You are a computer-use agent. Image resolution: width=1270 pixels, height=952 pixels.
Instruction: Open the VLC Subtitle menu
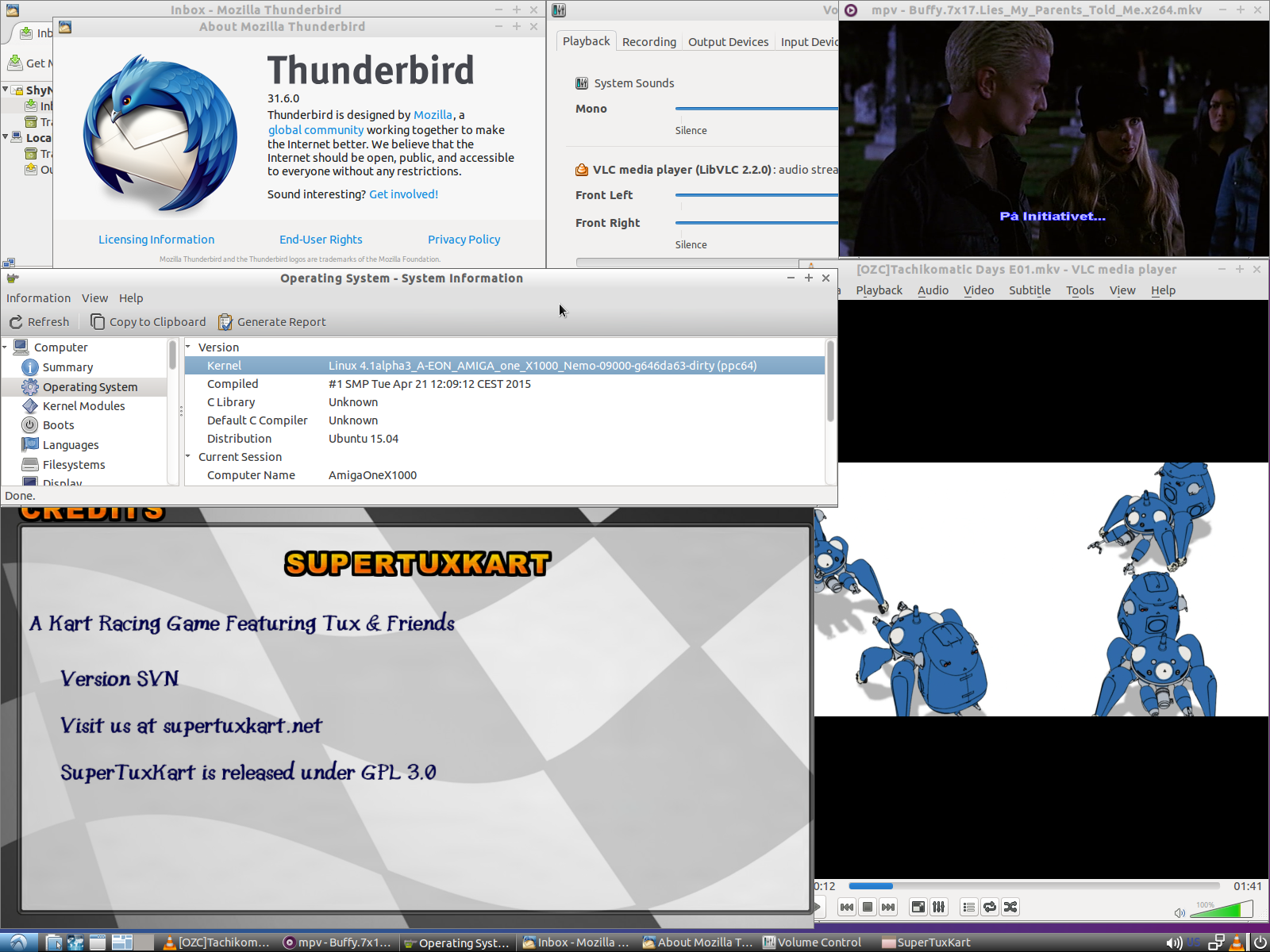click(1029, 290)
